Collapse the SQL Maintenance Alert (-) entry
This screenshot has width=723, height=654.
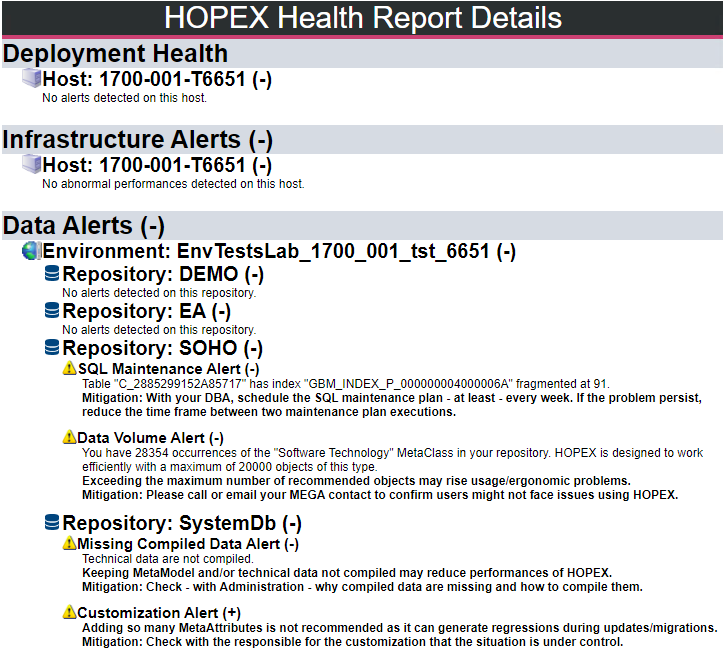click(251, 370)
